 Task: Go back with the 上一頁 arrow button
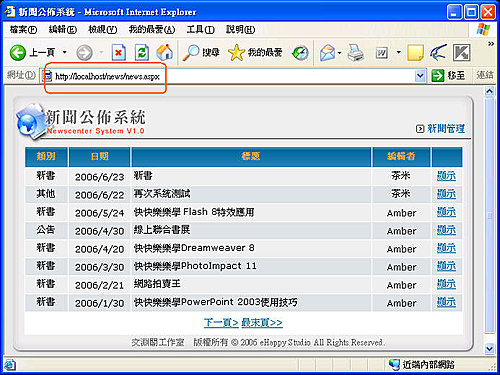pyautogui.click(x=33, y=52)
